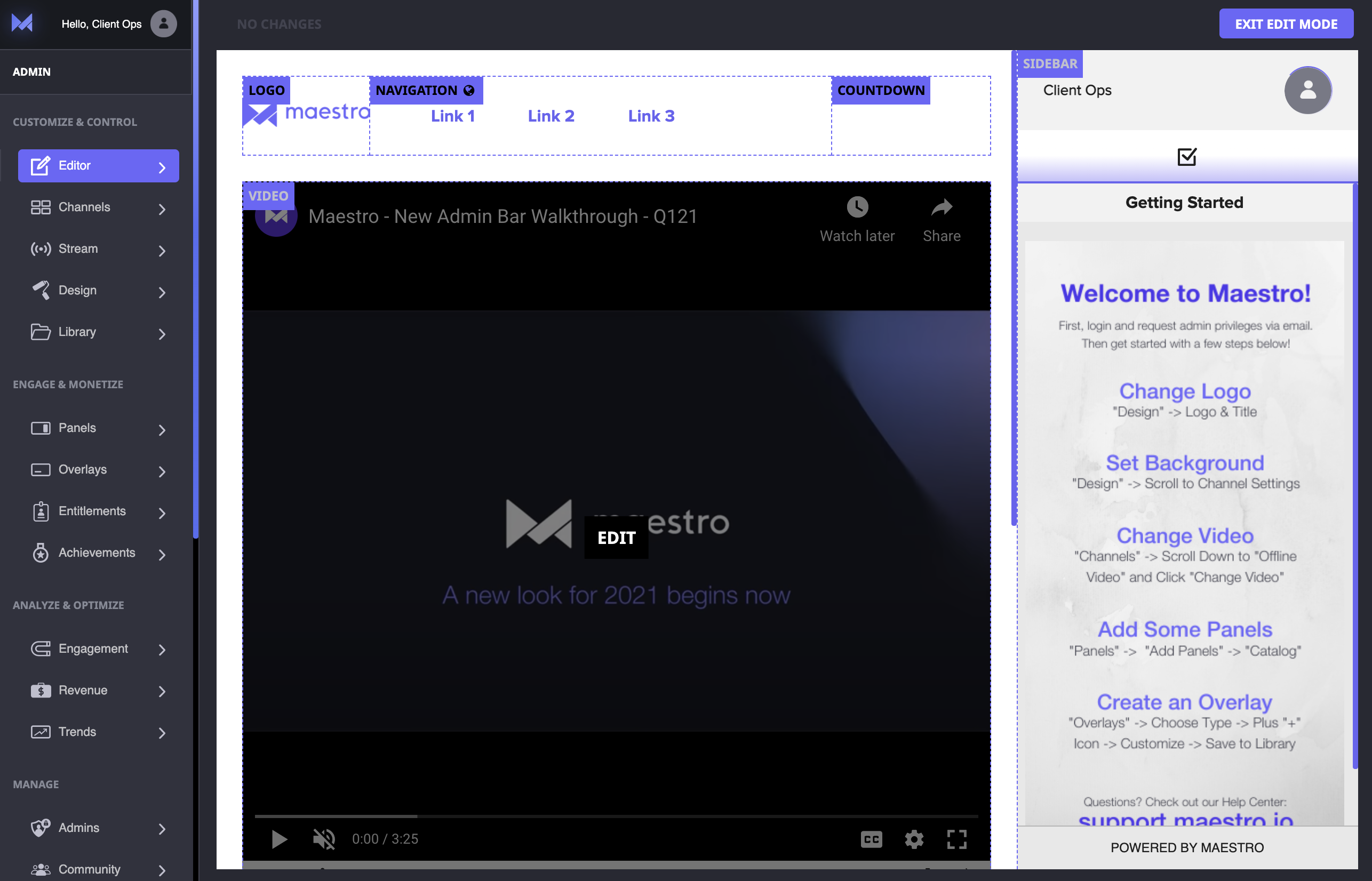
Task: Expand the Entitlements chevron
Action: [162, 513]
